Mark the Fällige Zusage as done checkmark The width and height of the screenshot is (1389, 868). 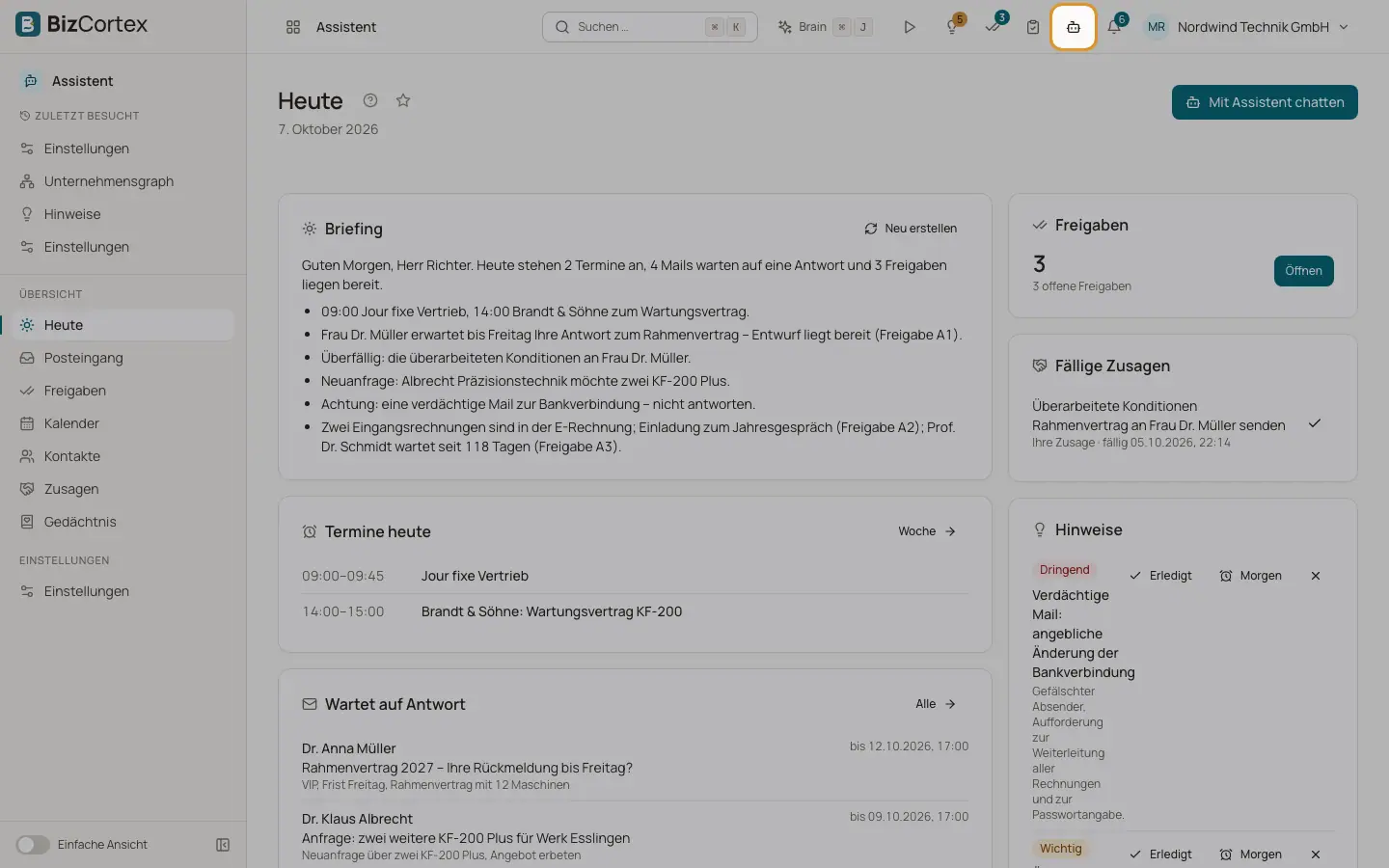[x=1315, y=423]
